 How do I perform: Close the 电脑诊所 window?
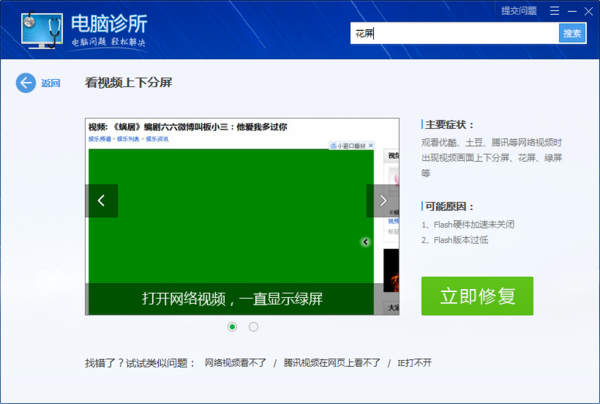tap(588, 10)
